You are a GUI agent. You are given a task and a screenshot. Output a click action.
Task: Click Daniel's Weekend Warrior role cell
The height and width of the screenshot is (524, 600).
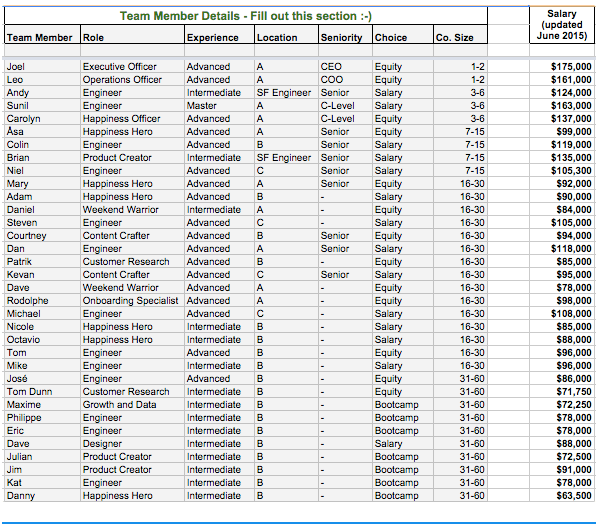click(x=132, y=210)
